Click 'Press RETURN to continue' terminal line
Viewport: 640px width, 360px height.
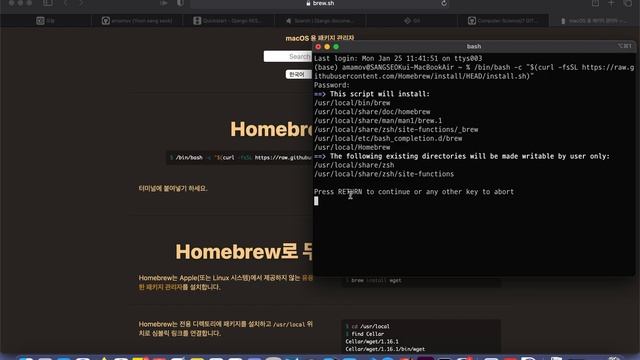pos(414,192)
